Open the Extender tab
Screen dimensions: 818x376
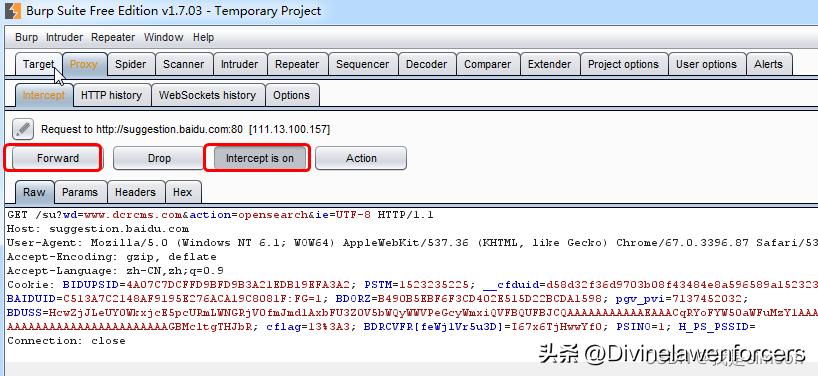click(549, 65)
